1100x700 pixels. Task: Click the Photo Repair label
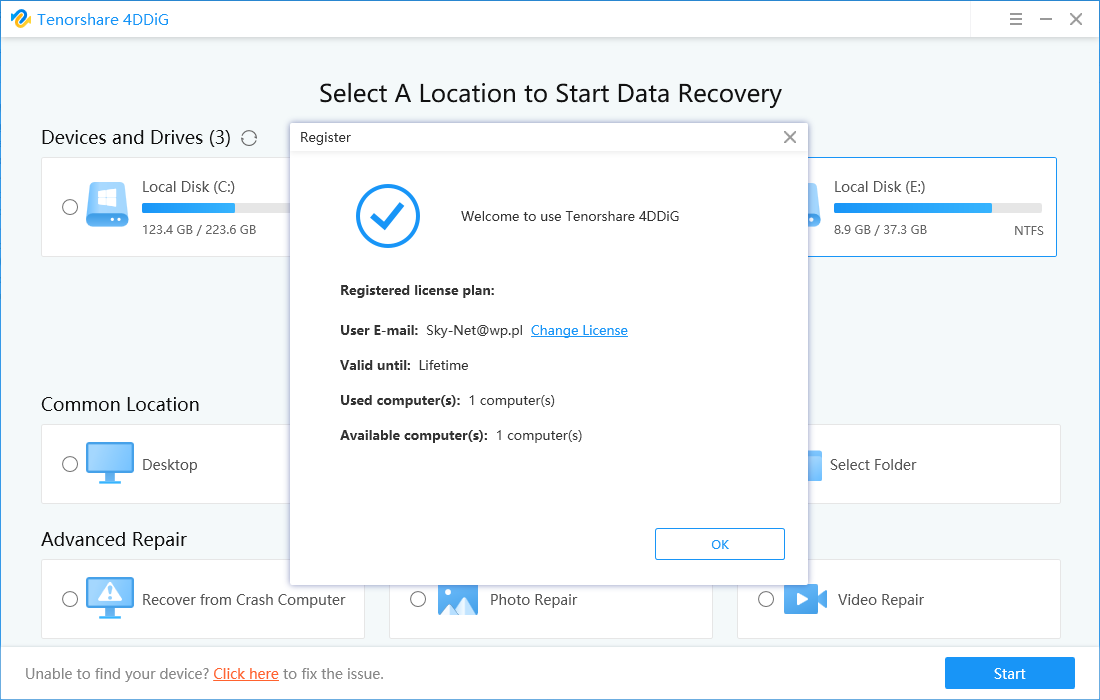(x=533, y=600)
